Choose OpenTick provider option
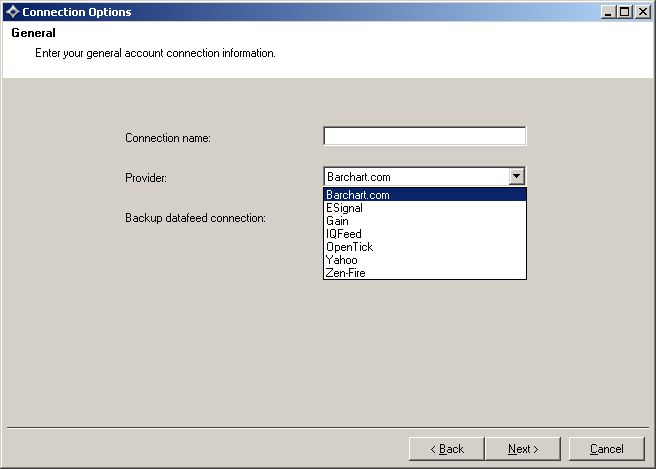656x469 pixels. [425, 247]
